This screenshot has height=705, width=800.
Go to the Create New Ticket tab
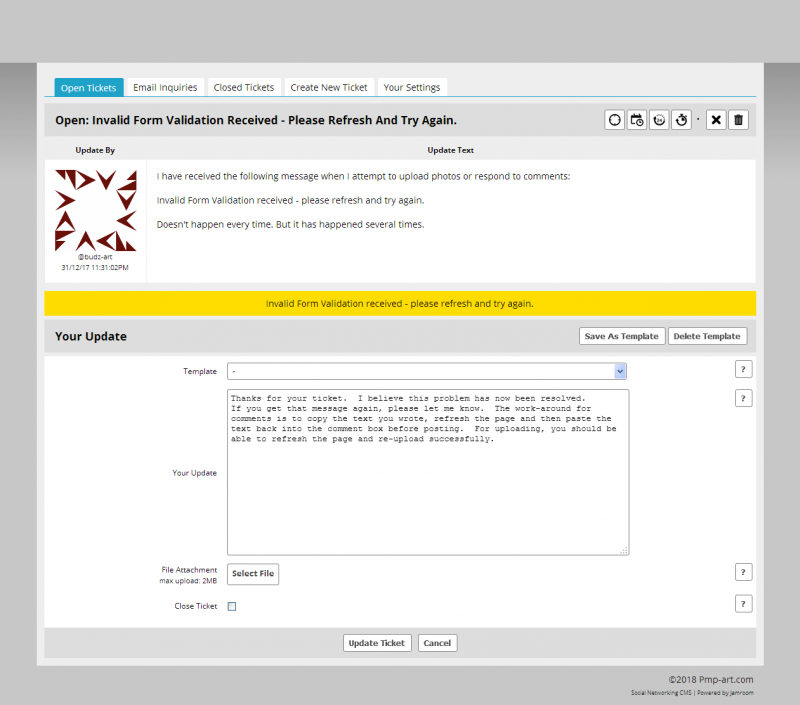[329, 88]
